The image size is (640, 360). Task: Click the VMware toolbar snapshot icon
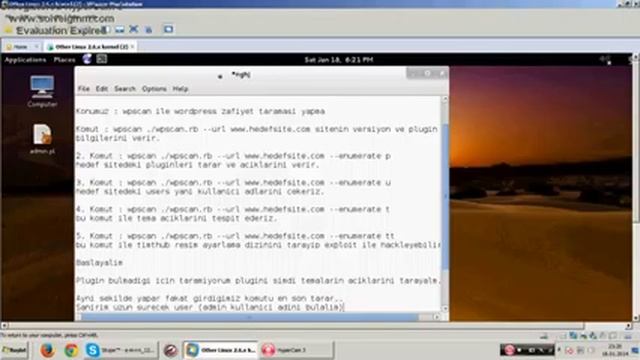click(x=120, y=29)
